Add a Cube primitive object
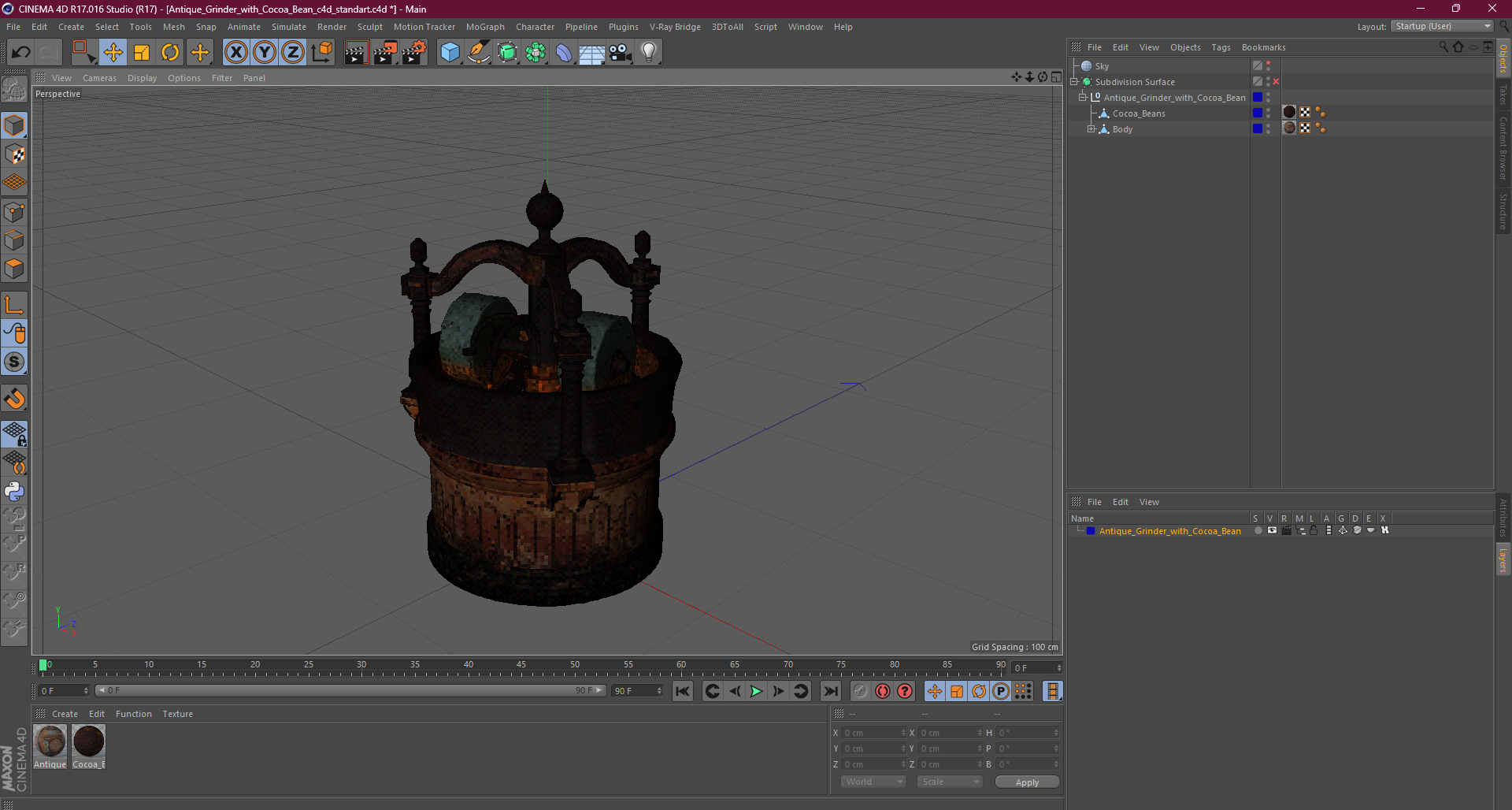The width and height of the screenshot is (1512, 810). tap(450, 53)
